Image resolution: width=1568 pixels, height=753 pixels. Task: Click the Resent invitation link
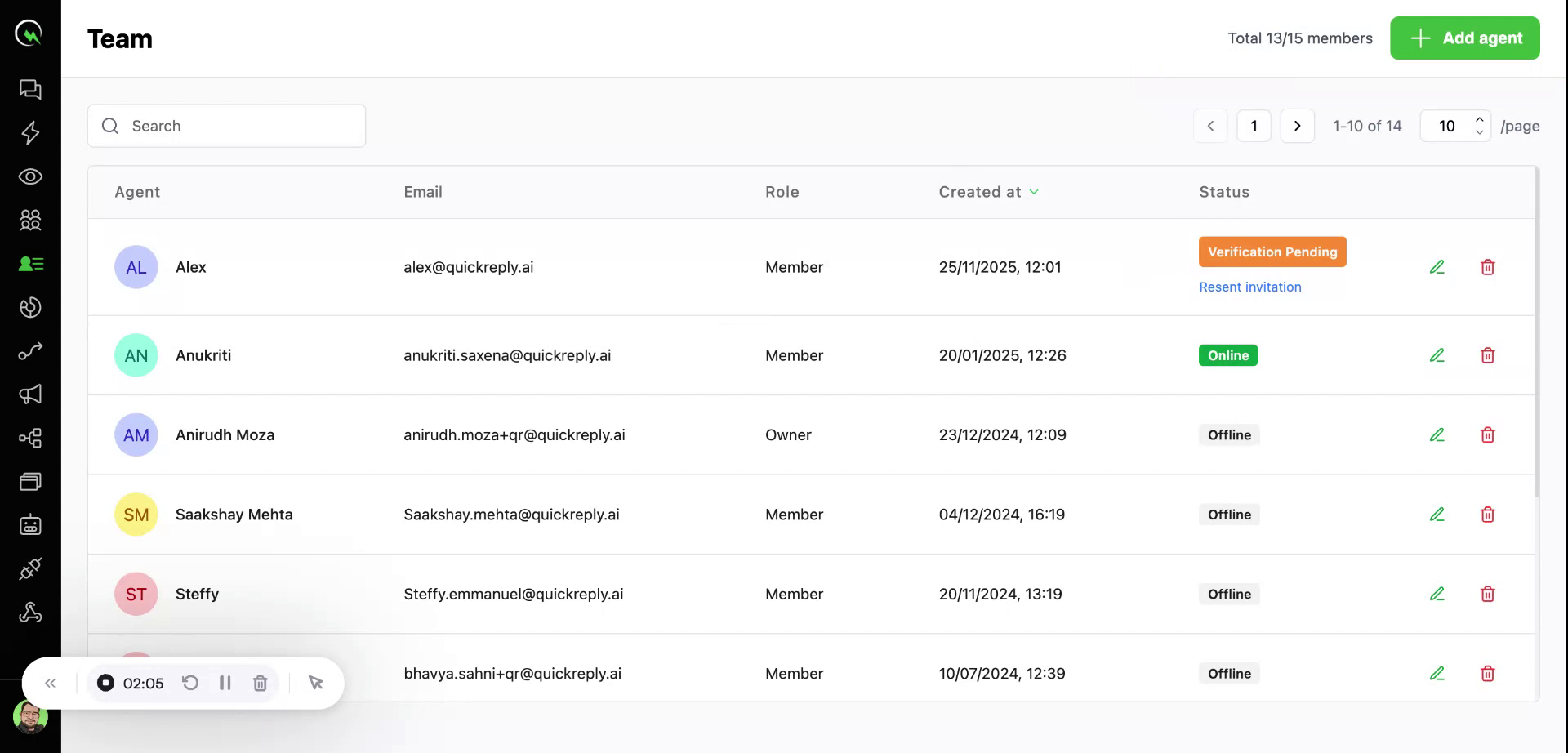click(x=1249, y=287)
